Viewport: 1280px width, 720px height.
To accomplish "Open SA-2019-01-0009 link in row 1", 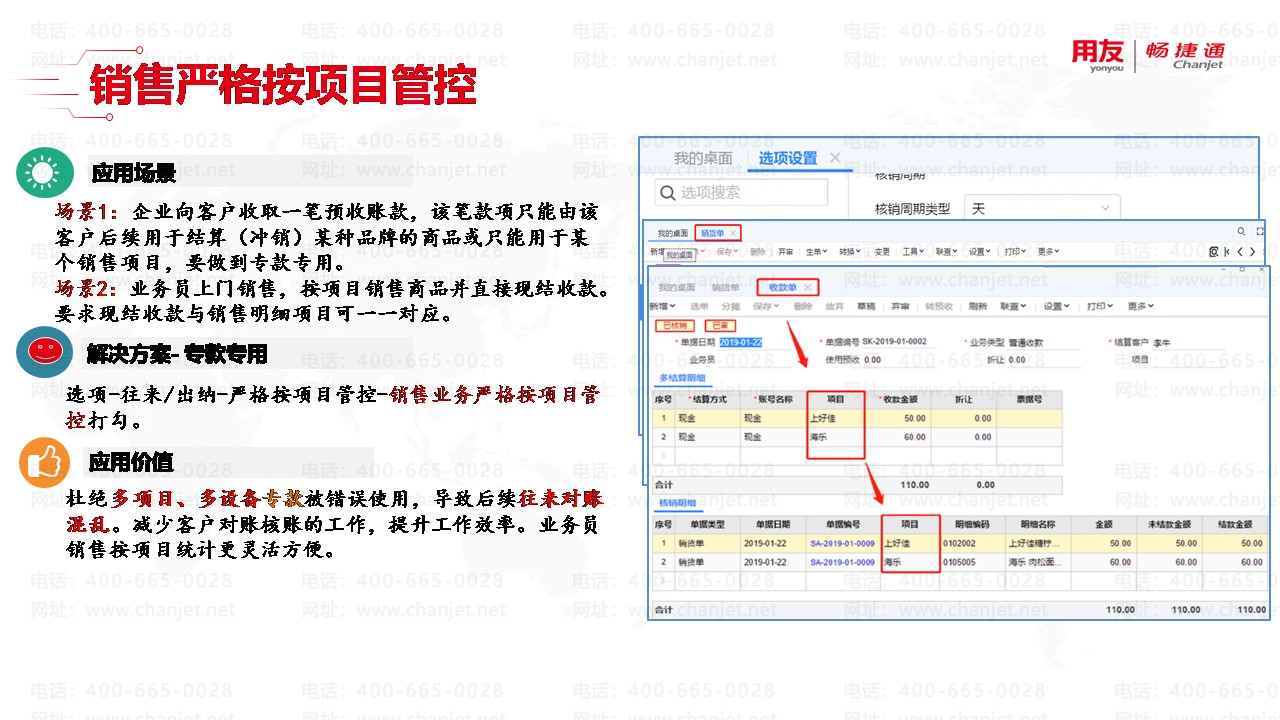I will (843, 543).
